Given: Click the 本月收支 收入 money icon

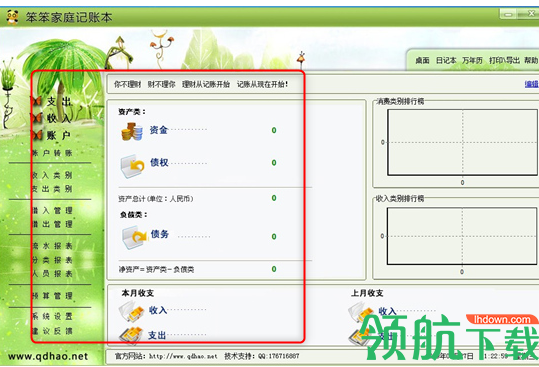Looking at the screenshot, I should pyautogui.click(x=131, y=311).
